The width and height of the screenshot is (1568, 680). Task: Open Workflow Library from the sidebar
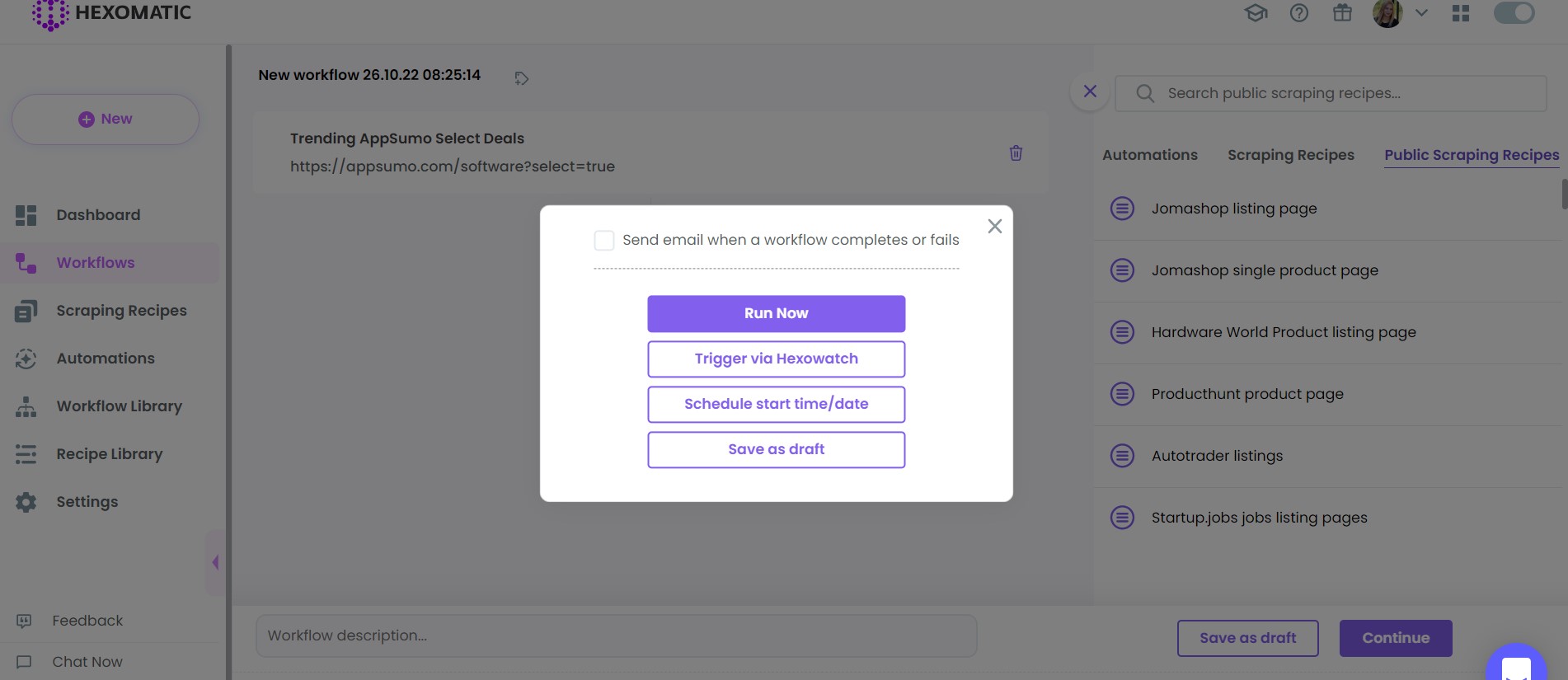pos(119,406)
